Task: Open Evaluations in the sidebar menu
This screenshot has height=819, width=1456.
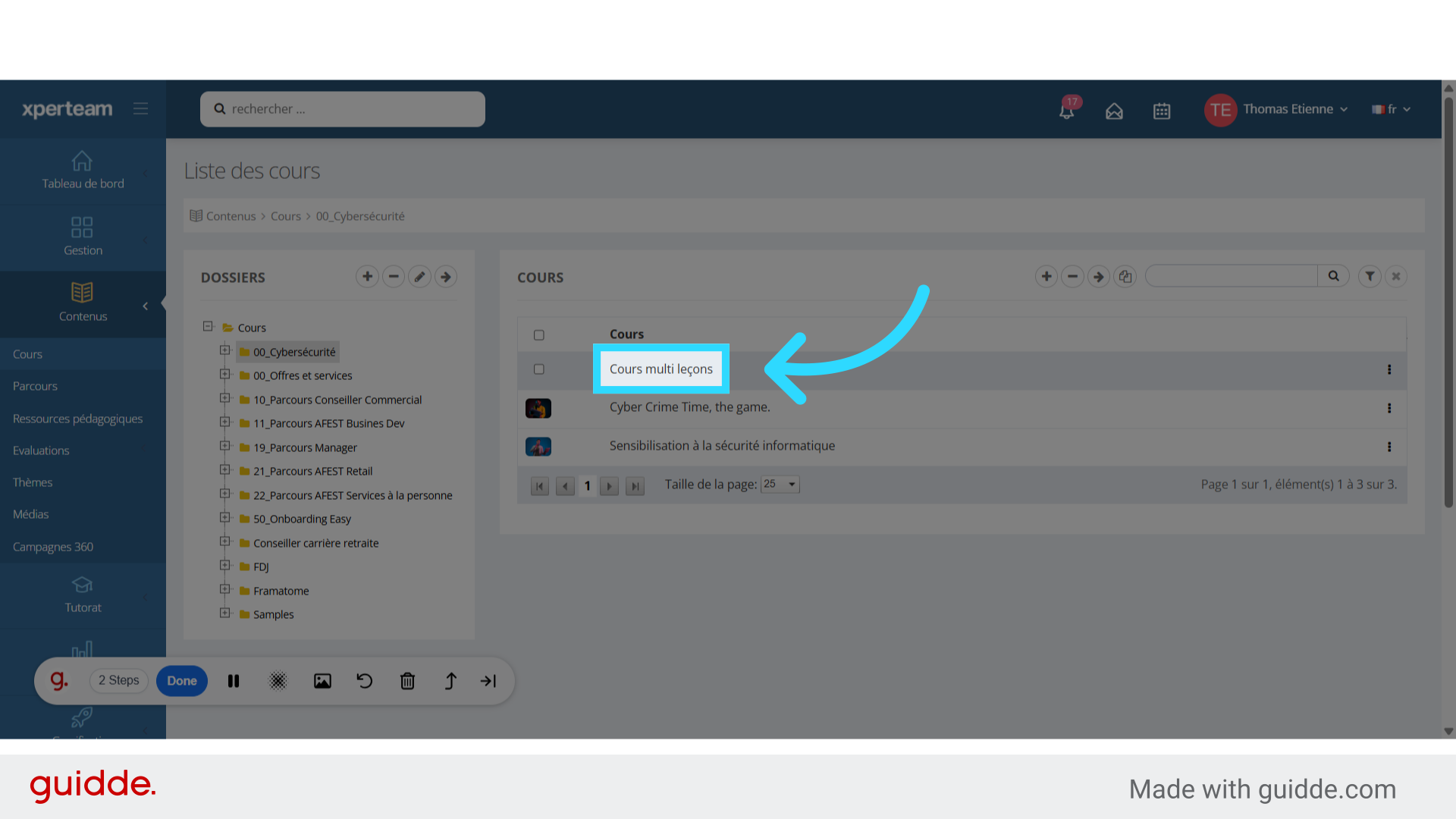Action: pos(41,450)
